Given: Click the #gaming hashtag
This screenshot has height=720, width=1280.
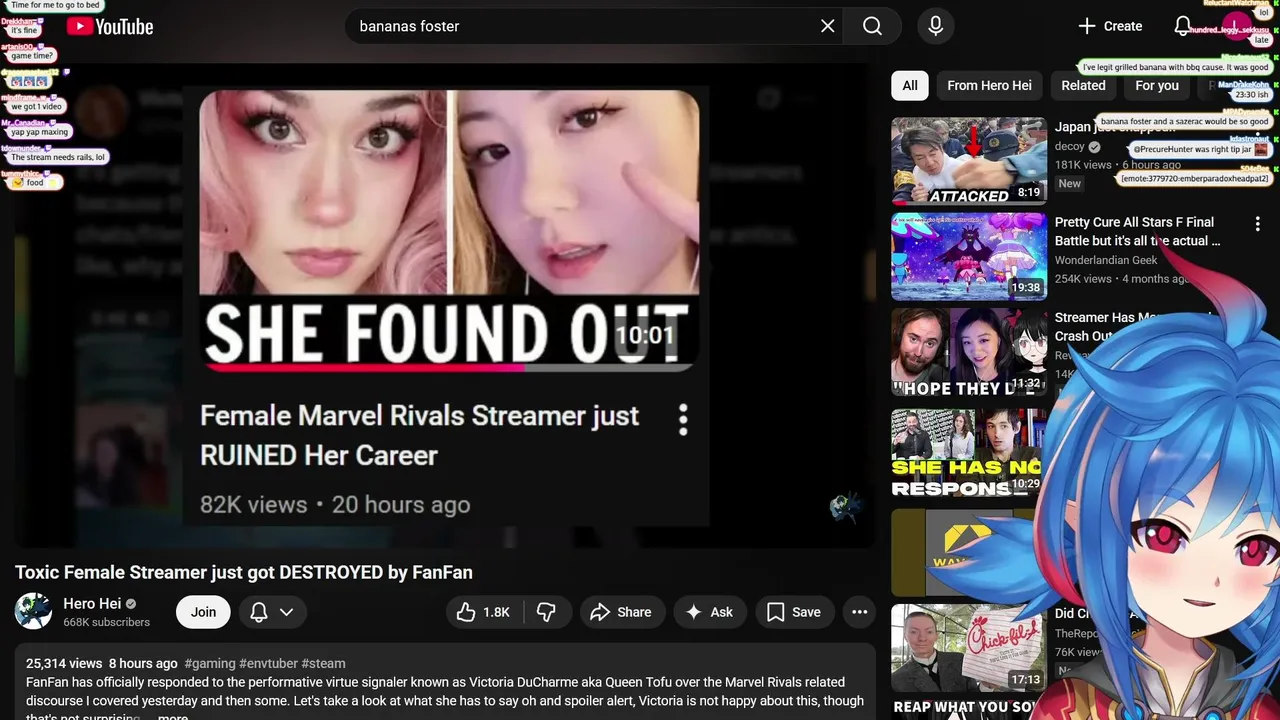Looking at the screenshot, I should click(209, 663).
